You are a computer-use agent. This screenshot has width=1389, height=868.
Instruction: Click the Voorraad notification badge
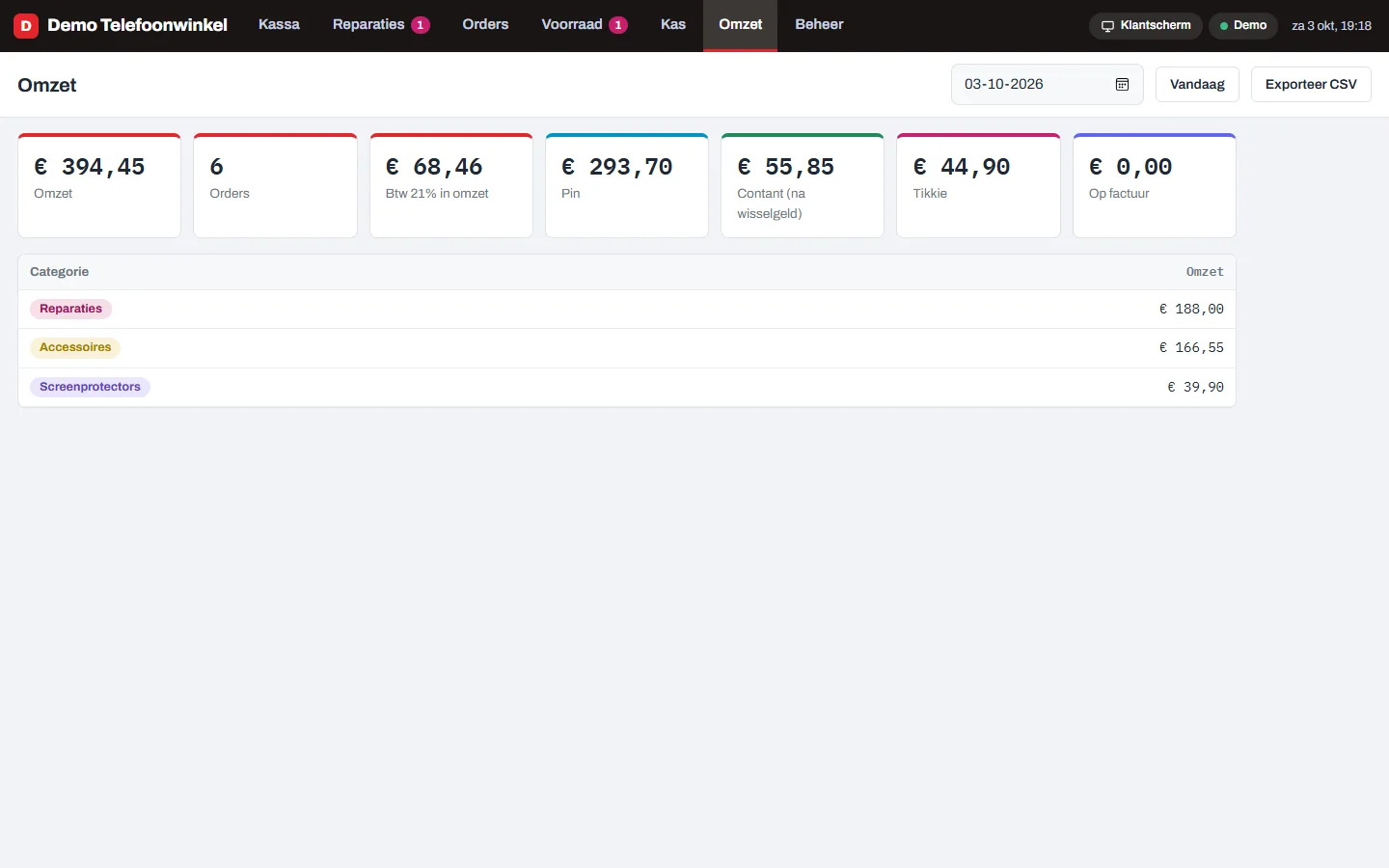618,25
